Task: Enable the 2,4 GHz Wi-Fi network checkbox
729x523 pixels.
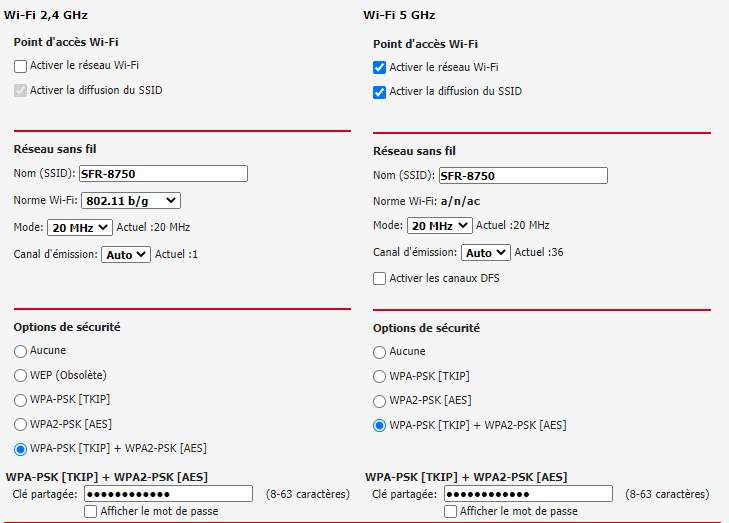Action: tap(20, 66)
